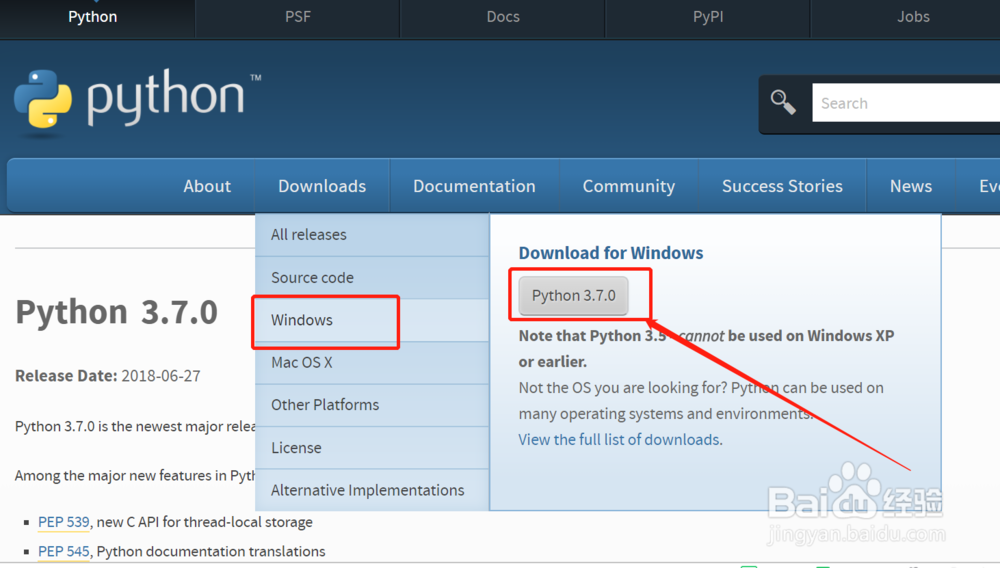This screenshot has height=568, width=1000.
Task: Select Source code in Downloads menu
Action: (372, 278)
